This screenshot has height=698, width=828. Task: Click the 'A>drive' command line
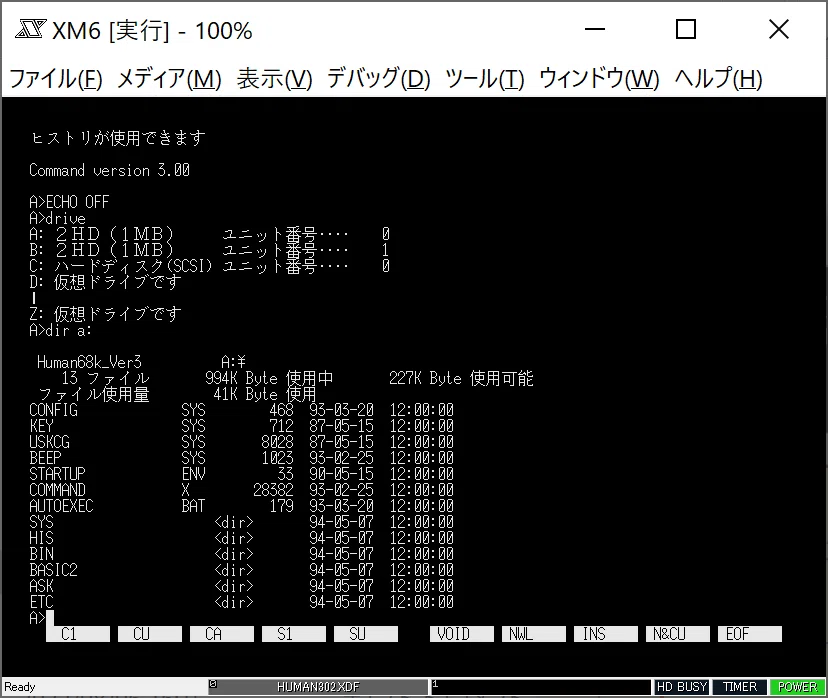click(x=57, y=218)
